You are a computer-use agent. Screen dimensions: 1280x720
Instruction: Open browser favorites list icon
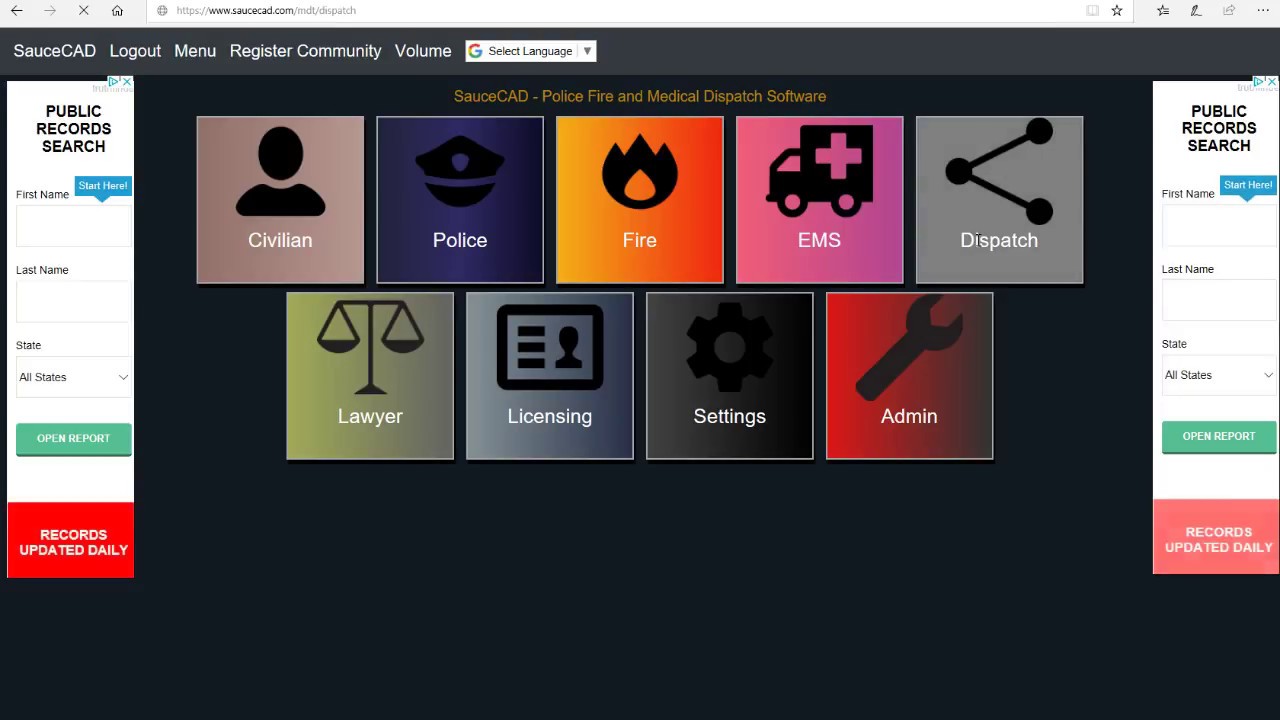coord(1163,10)
